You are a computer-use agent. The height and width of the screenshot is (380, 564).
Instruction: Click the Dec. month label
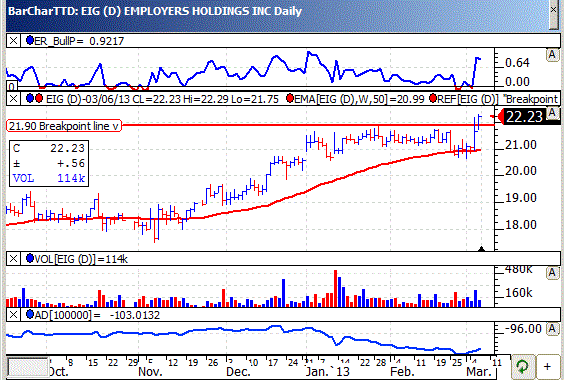tap(238, 371)
